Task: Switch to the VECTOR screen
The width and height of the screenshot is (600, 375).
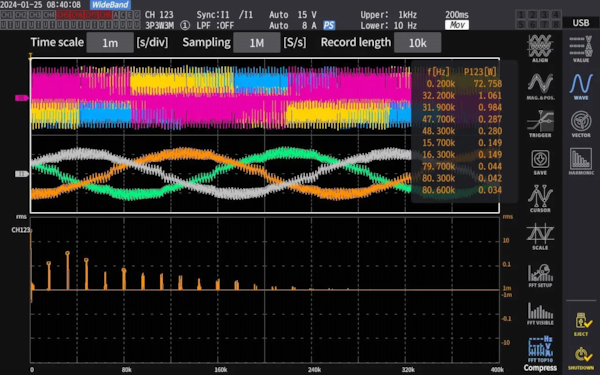Action: [x=581, y=124]
